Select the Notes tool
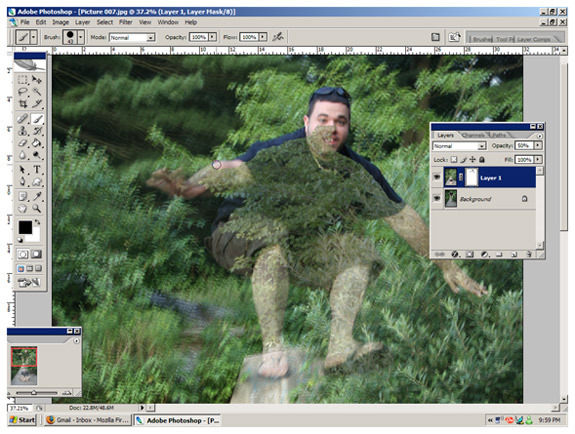This screenshot has width=575, height=434. (23, 197)
